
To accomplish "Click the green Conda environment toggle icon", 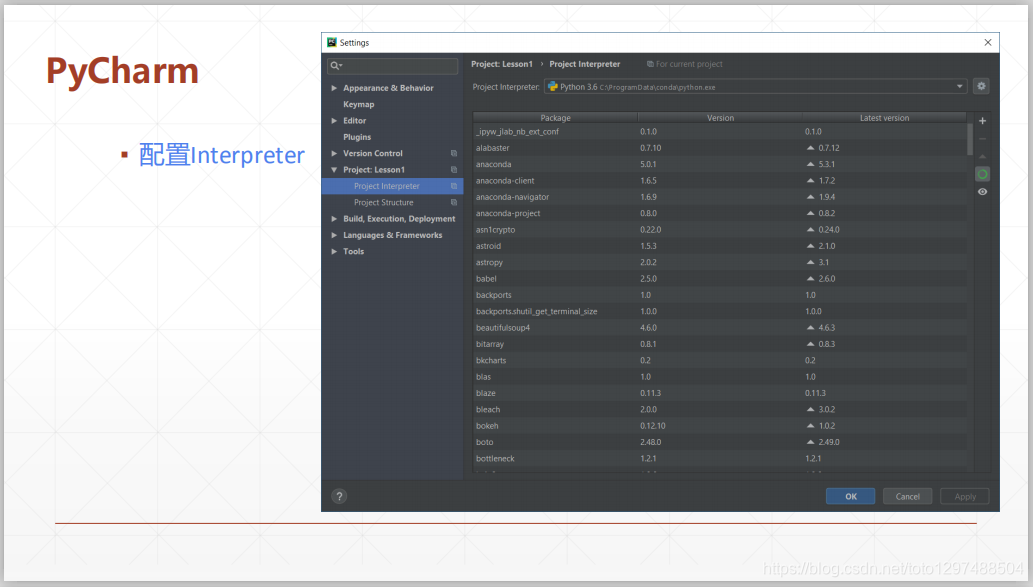I will pos(982,175).
